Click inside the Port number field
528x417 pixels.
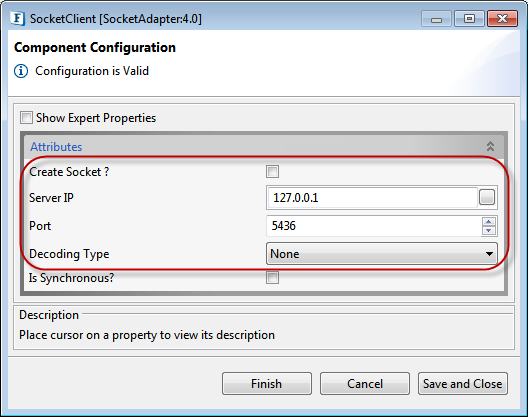(374, 226)
